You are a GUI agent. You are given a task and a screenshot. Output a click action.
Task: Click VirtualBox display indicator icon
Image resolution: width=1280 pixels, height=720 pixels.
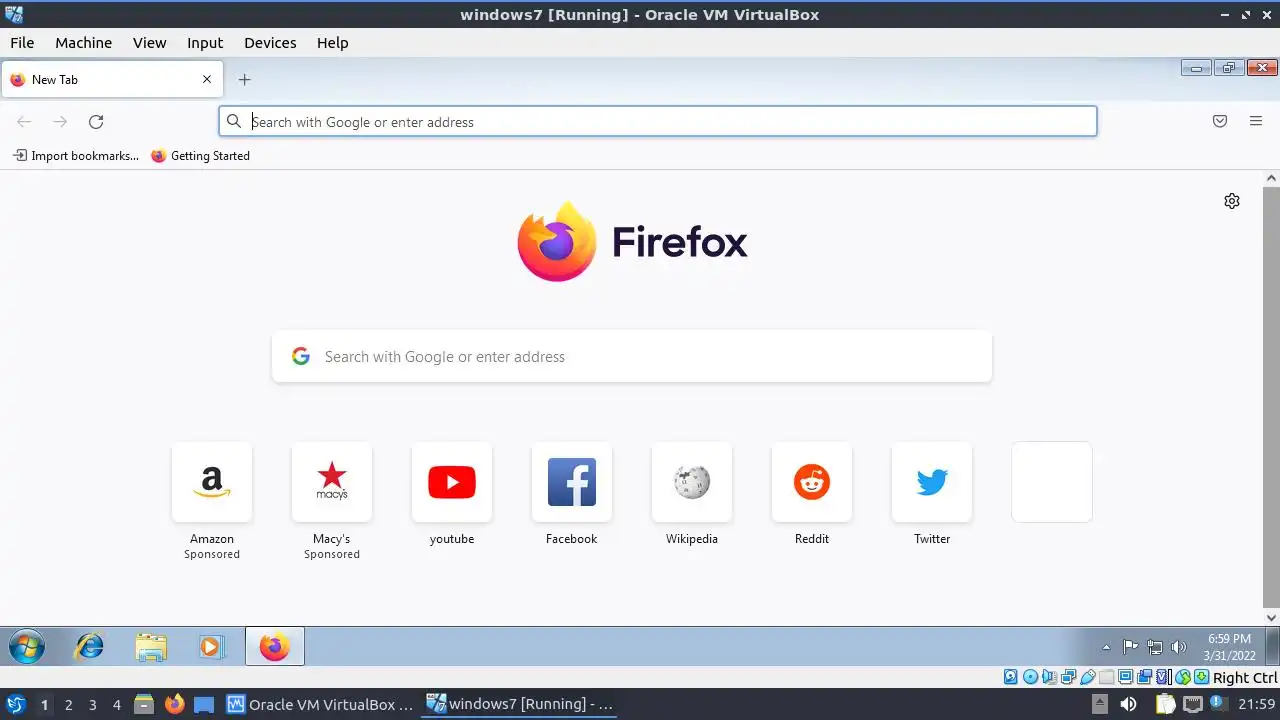1125,678
